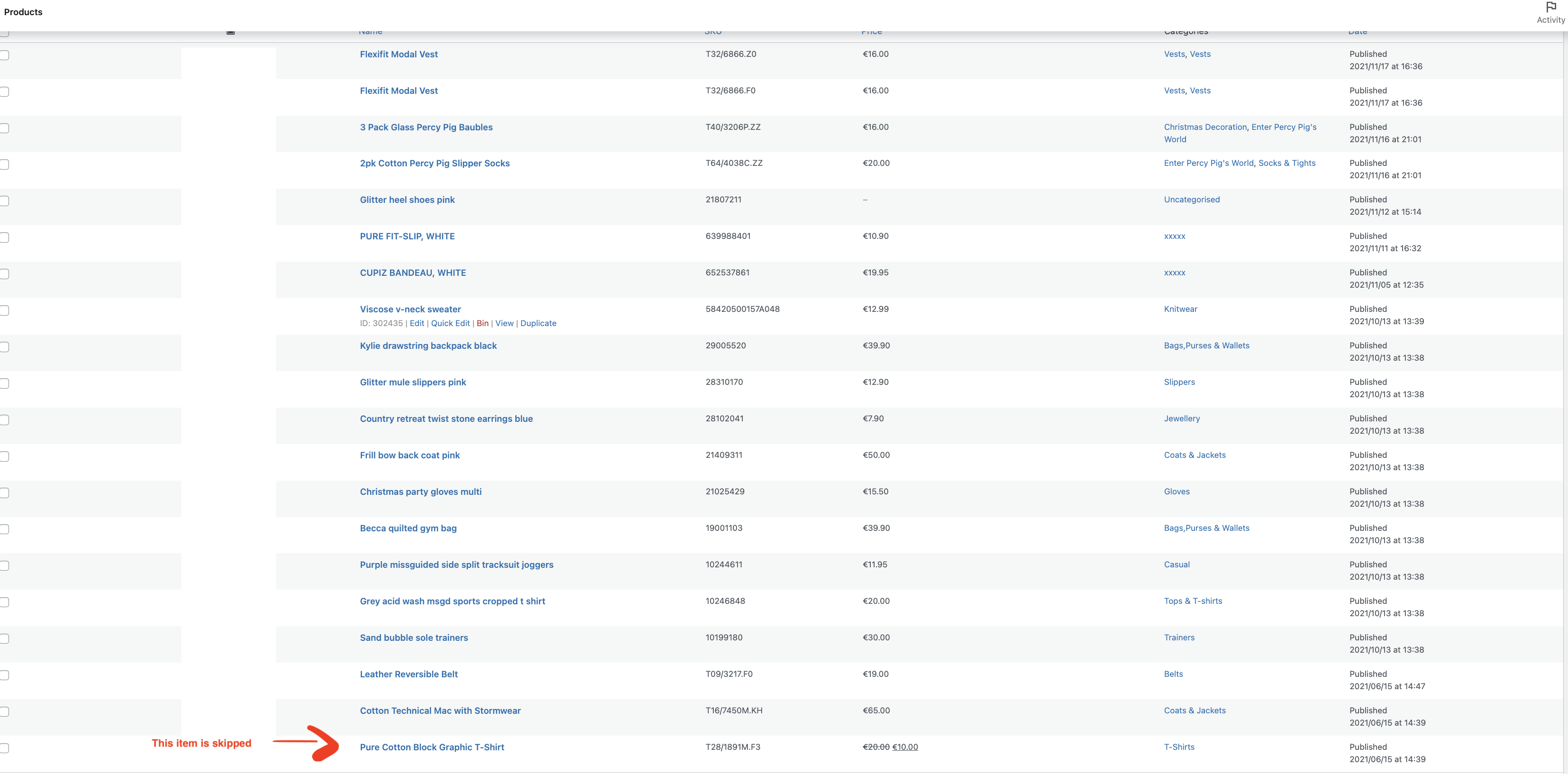The image size is (1568, 774).
Task: Select the Becca quilted gym bag row checkbox
Action: pos(4,529)
